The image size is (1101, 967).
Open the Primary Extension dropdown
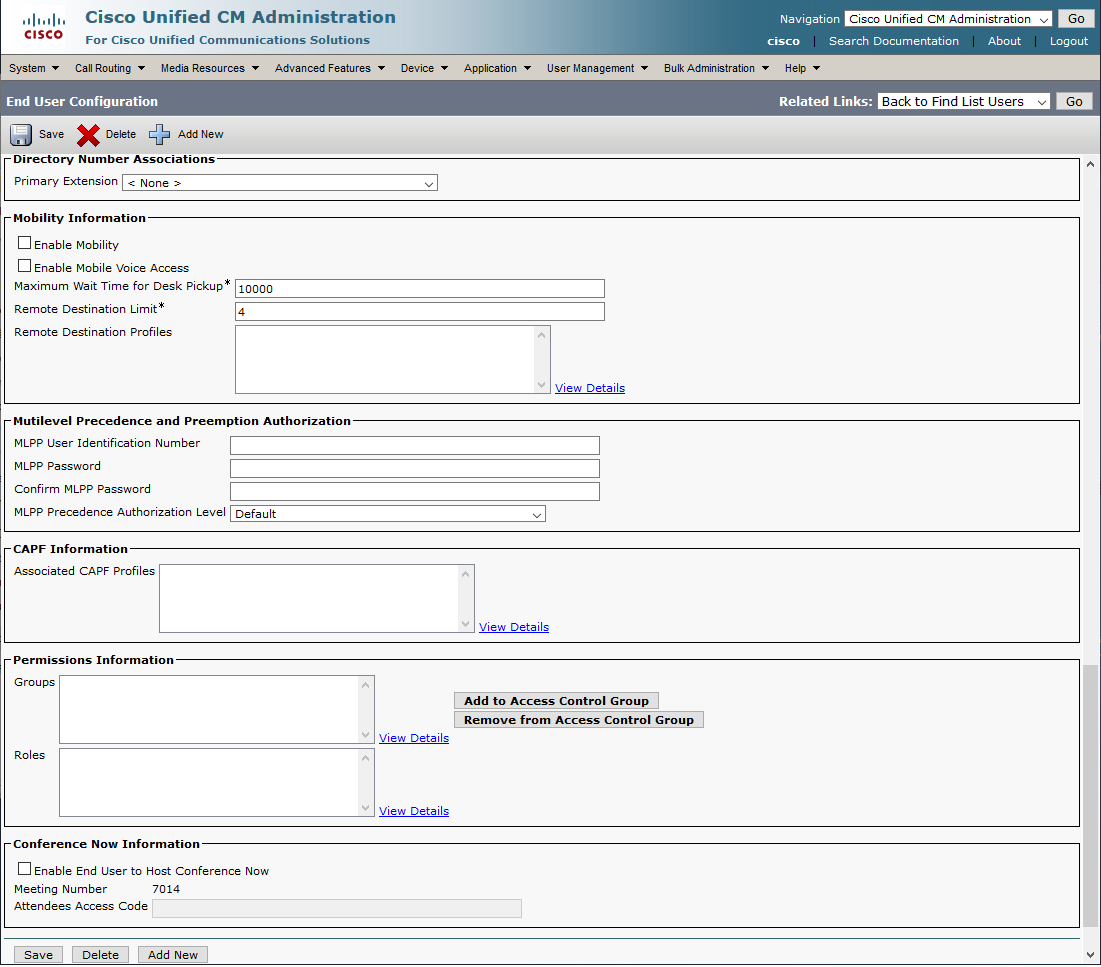pyautogui.click(x=280, y=183)
